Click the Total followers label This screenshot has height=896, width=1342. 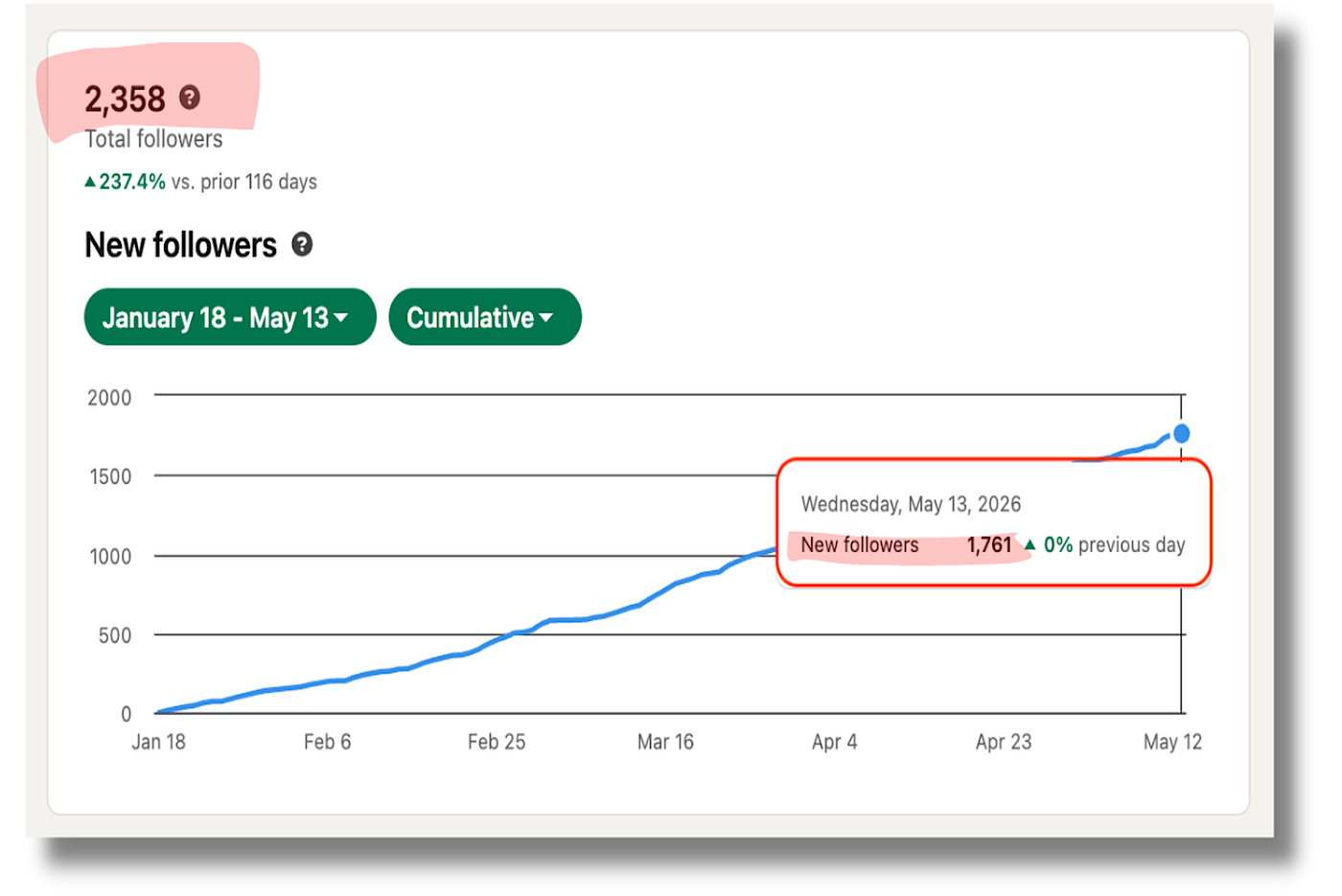(153, 140)
